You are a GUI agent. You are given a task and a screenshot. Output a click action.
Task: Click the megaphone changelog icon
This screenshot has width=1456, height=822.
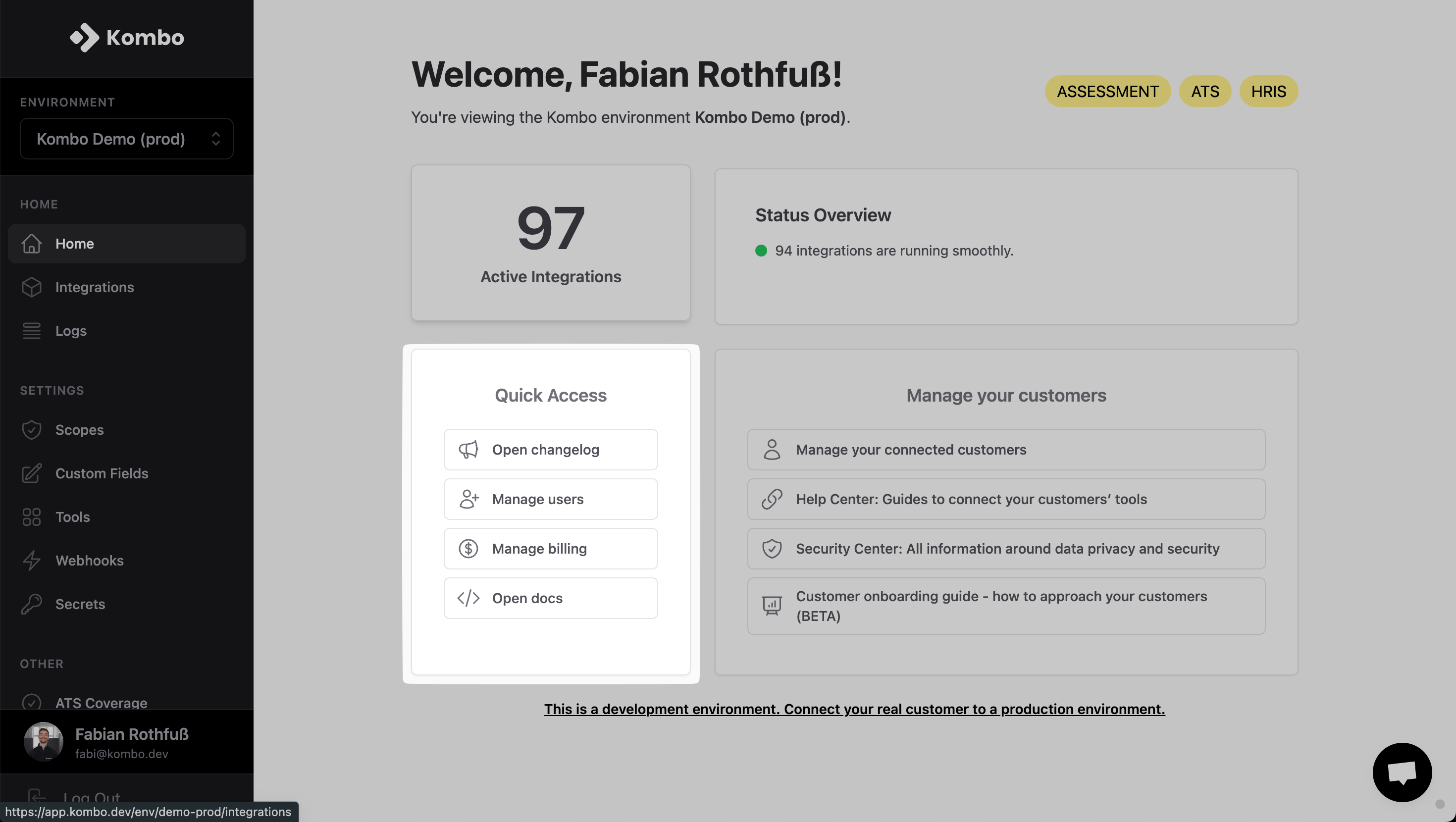(468, 450)
